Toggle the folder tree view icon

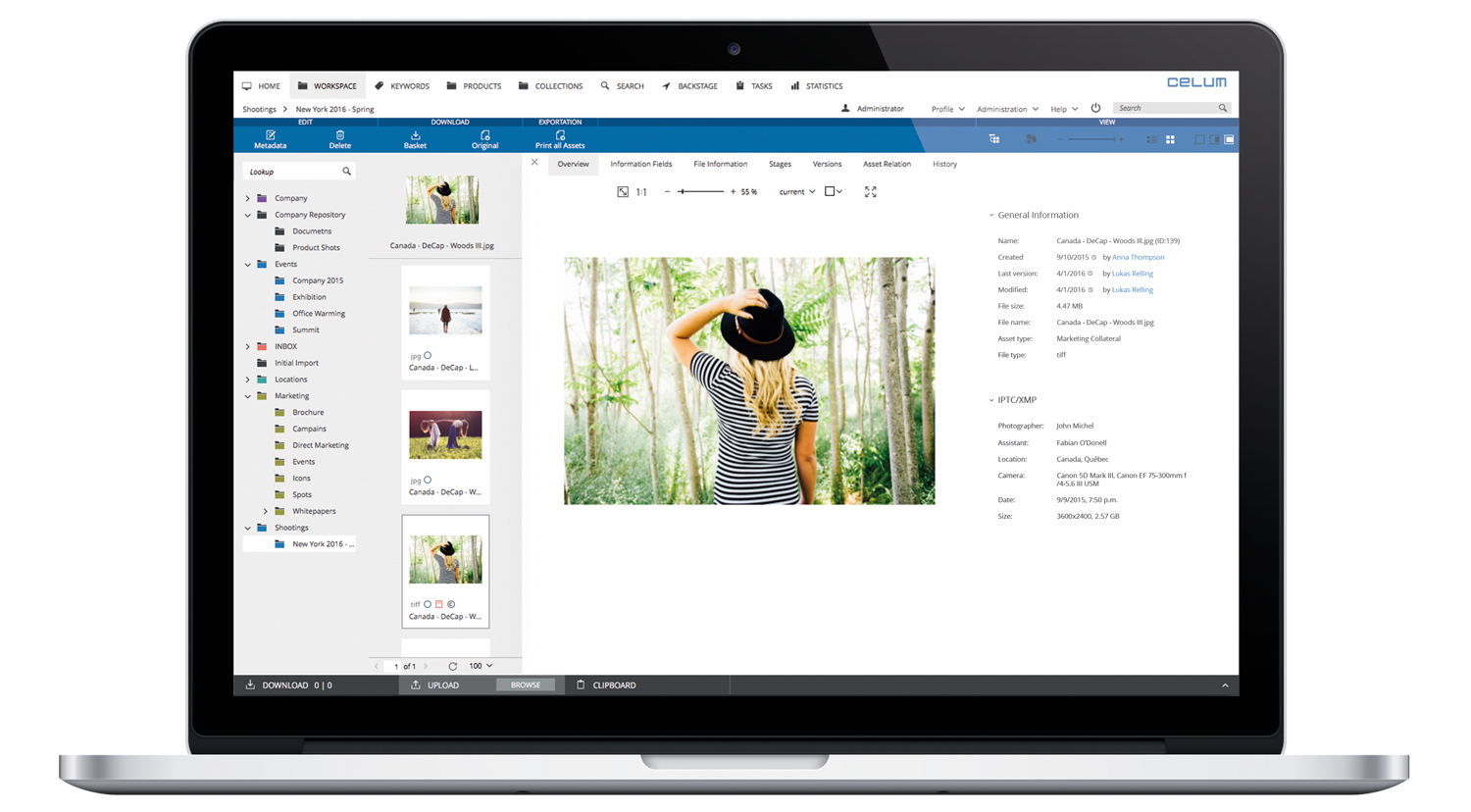(x=994, y=139)
